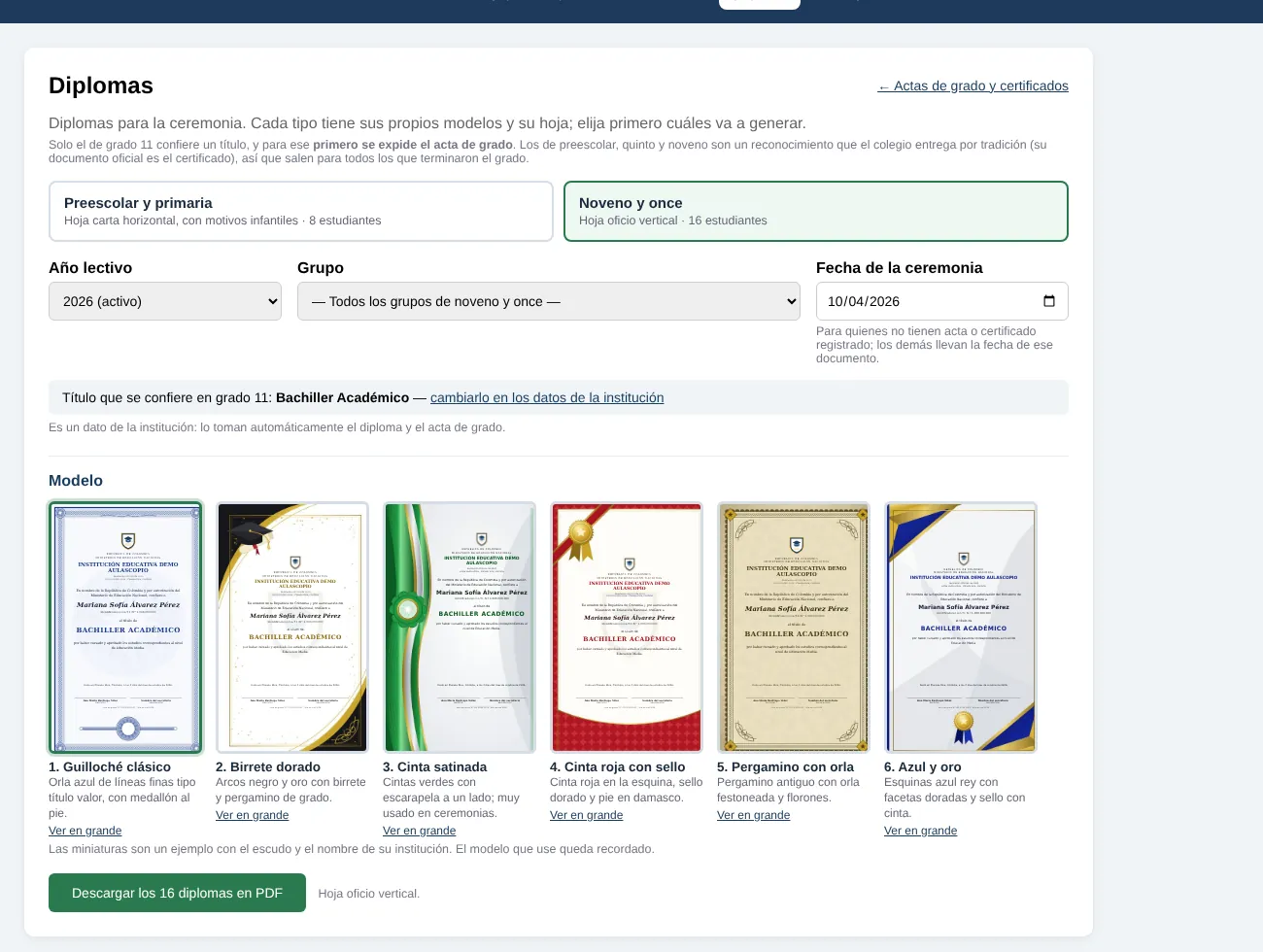Click the Fecha de la ceremonia field

click(942, 301)
